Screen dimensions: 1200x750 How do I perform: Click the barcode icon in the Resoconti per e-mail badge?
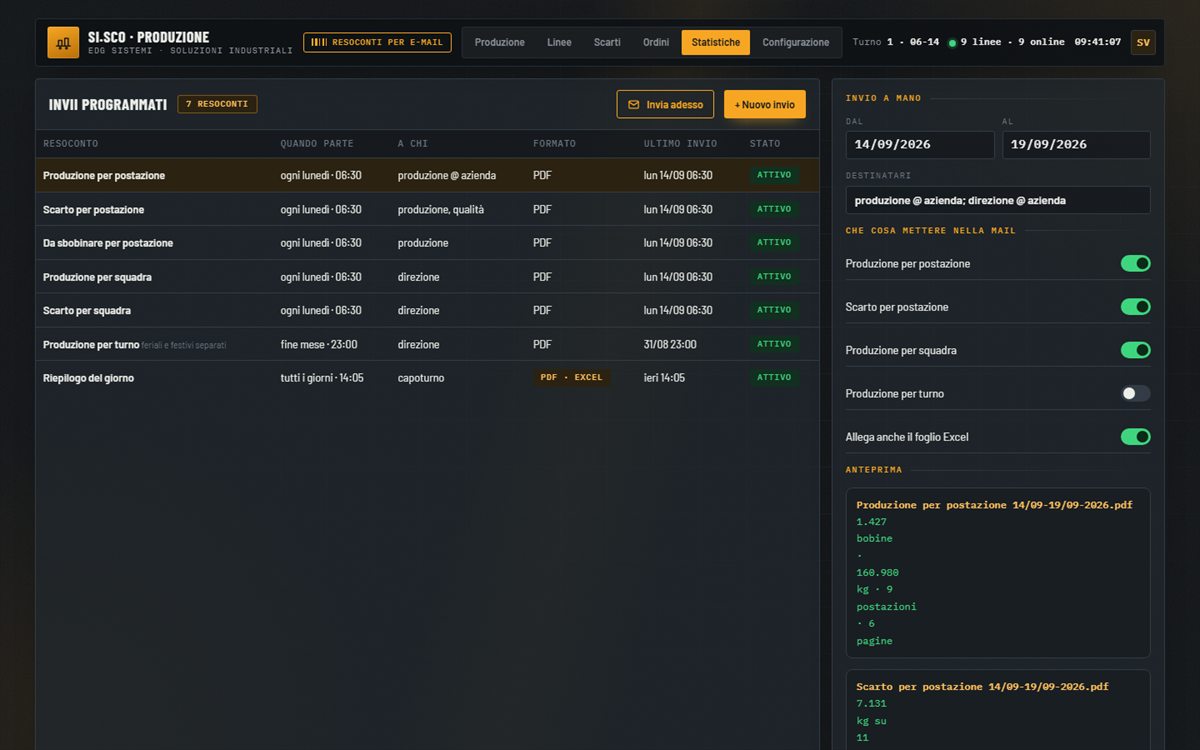pyautogui.click(x=319, y=42)
